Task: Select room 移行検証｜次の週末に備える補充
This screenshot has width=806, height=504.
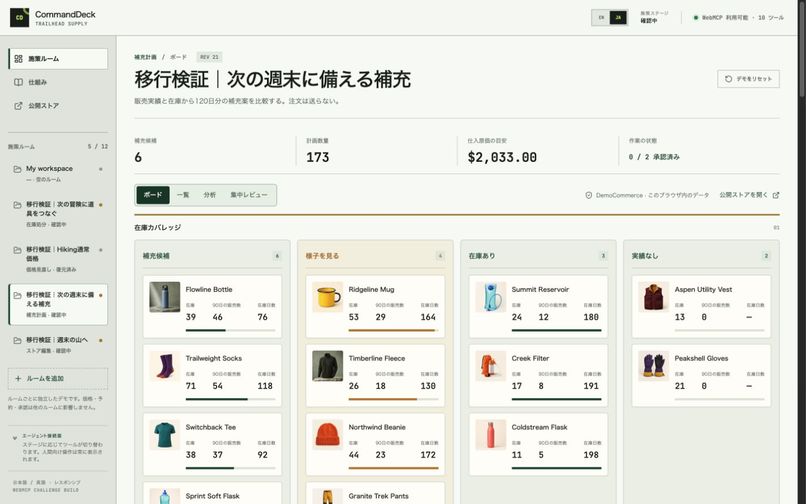Action: pyautogui.click(x=58, y=304)
